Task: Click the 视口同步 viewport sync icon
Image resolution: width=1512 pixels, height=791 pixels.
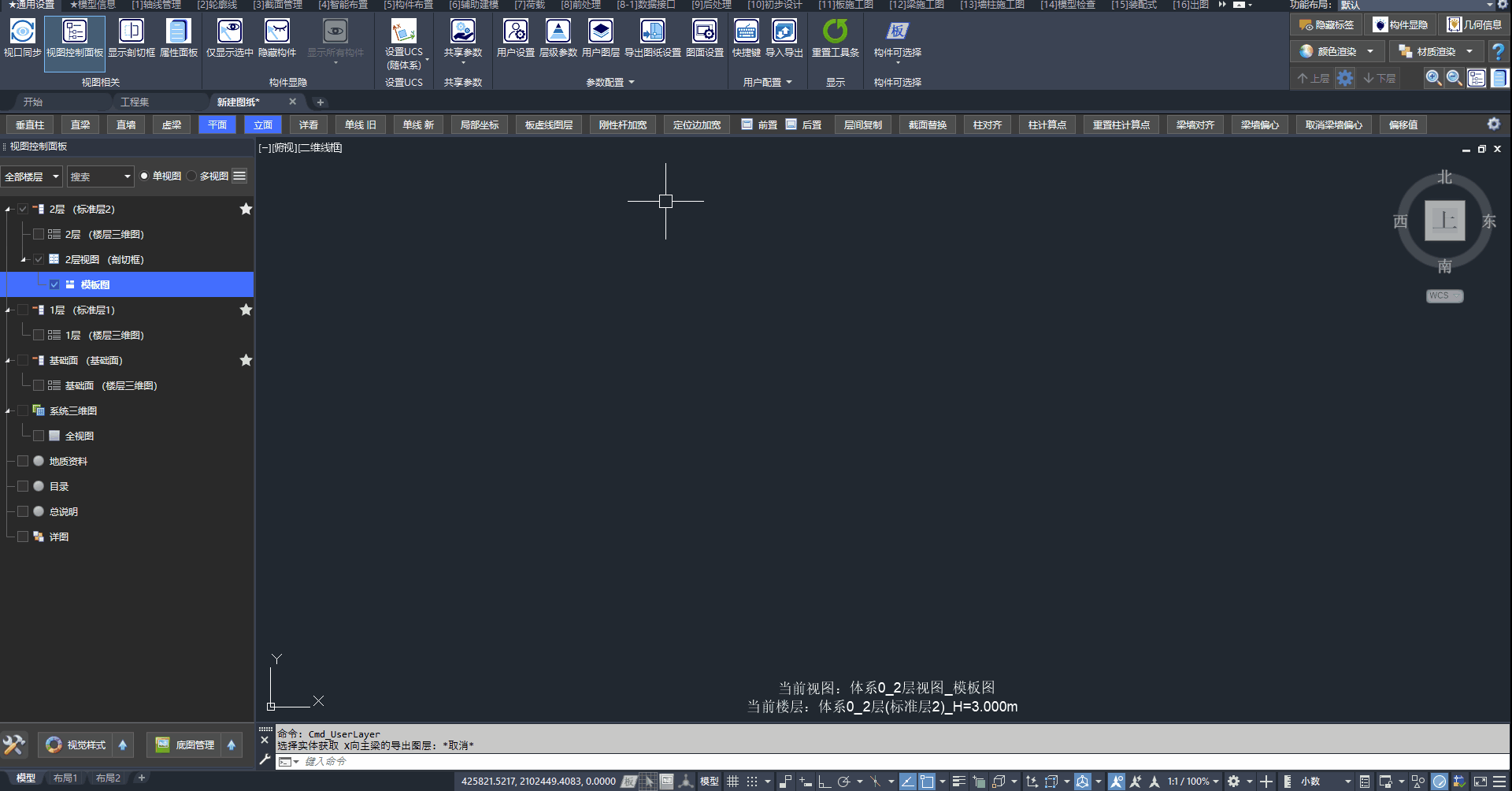Action: (x=22, y=38)
